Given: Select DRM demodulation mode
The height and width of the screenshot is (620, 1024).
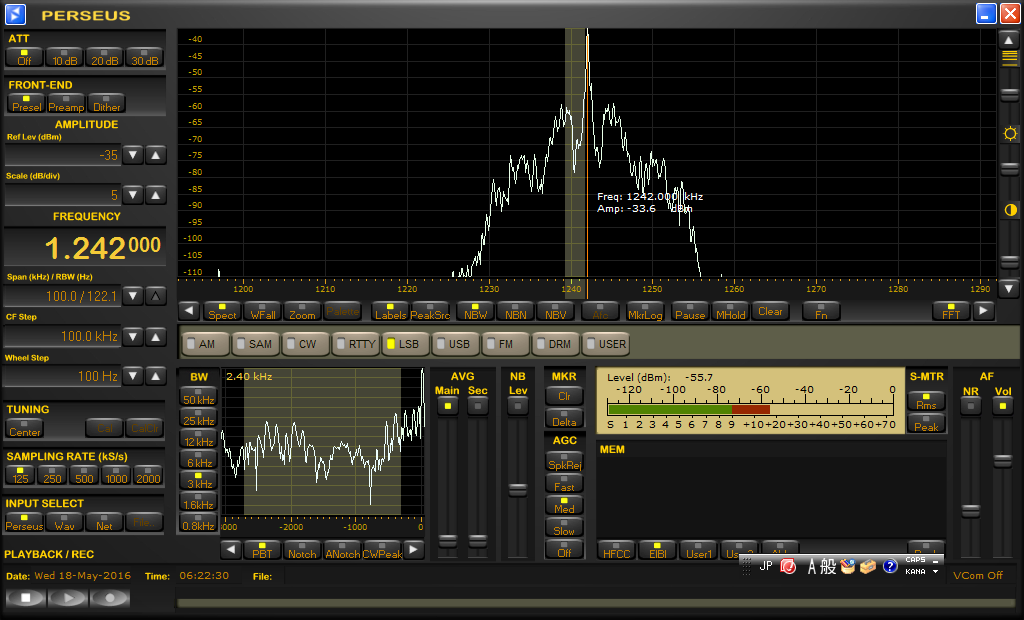Looking at the screenshot, I should click(x=555, y=344).
